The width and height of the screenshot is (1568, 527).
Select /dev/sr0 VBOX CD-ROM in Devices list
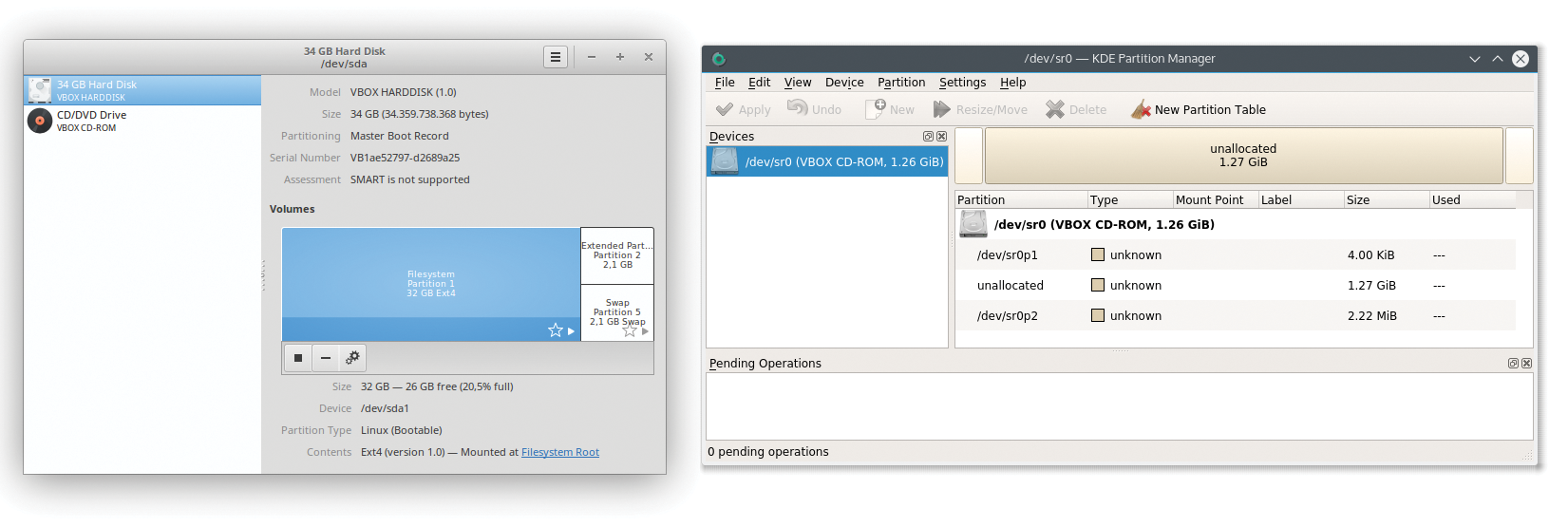point(827,161)
